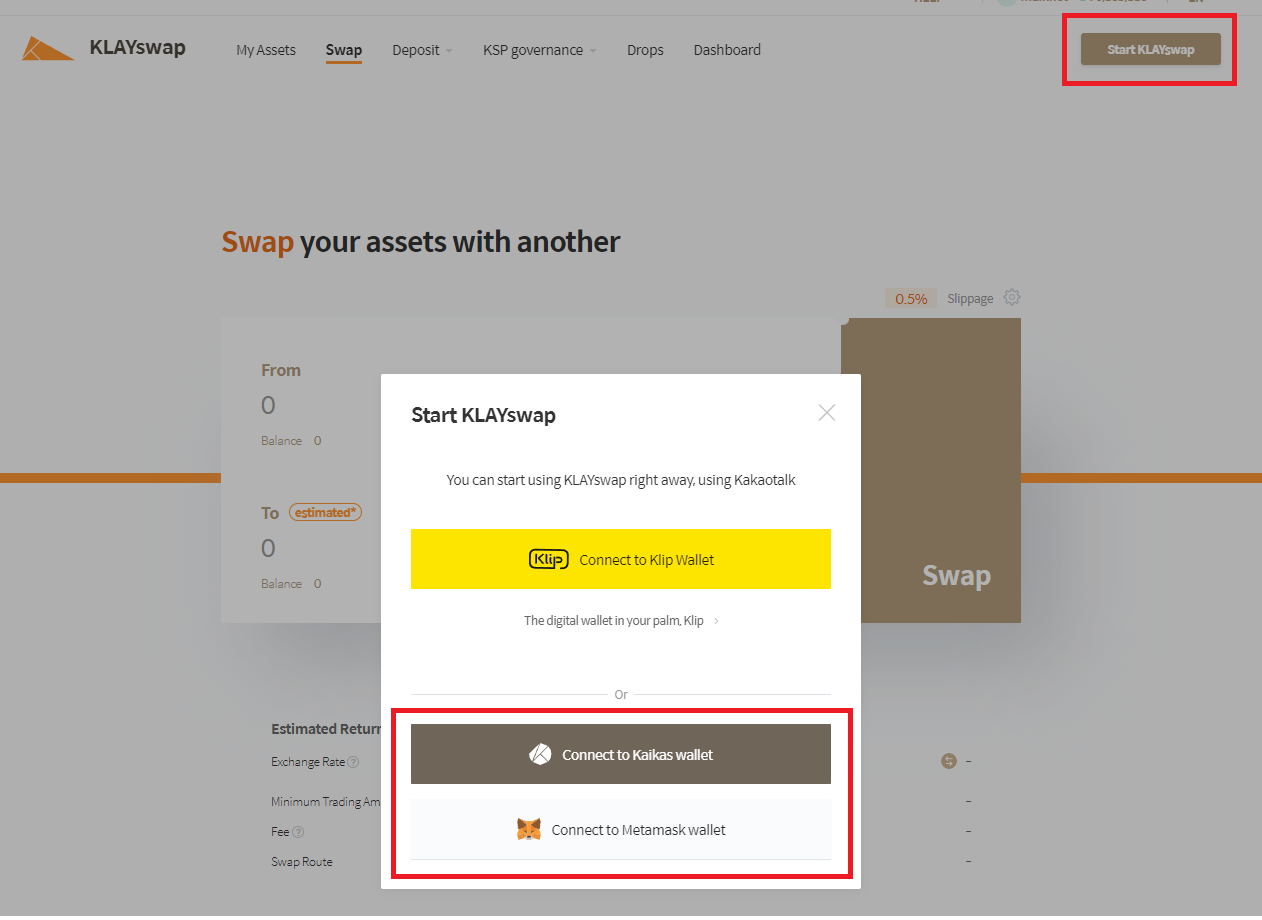1262x920 pixels.
Task: Connect to Klip Wallet
Action: [x=621, y=559]
